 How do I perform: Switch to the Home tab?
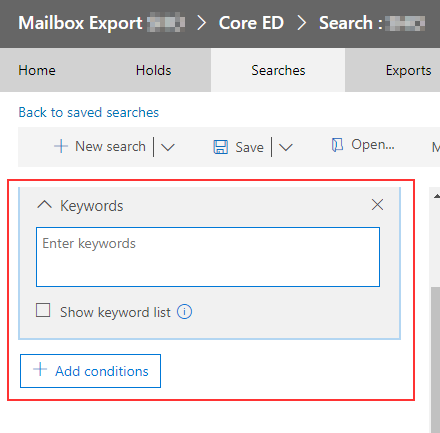tap(37, 70)
